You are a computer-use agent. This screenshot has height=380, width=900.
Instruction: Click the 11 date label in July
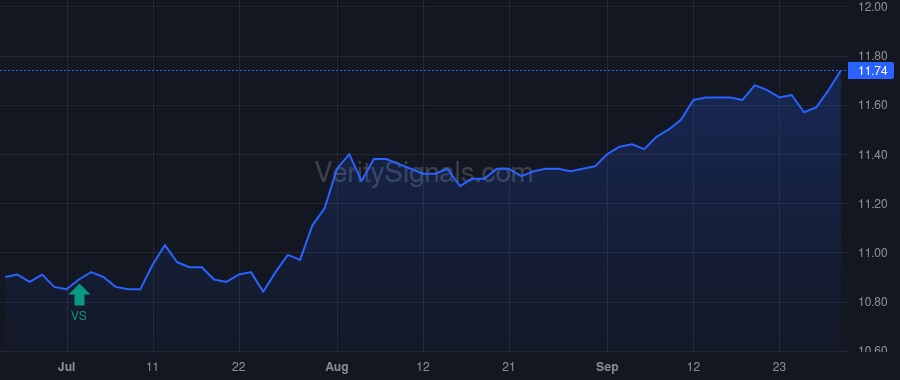tap(153, 367)
